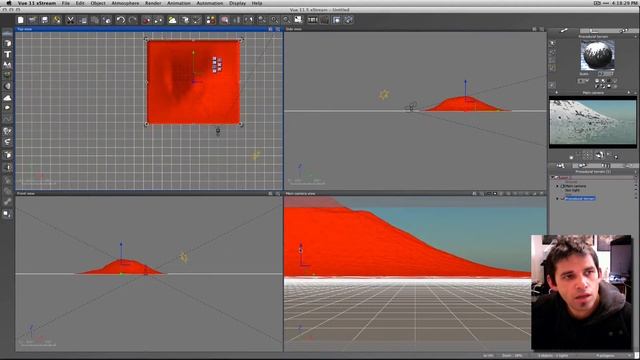The width and height of the screenshot is (640, 360).
Task: Open the Animation menu
Action: (x=179, y=3)
